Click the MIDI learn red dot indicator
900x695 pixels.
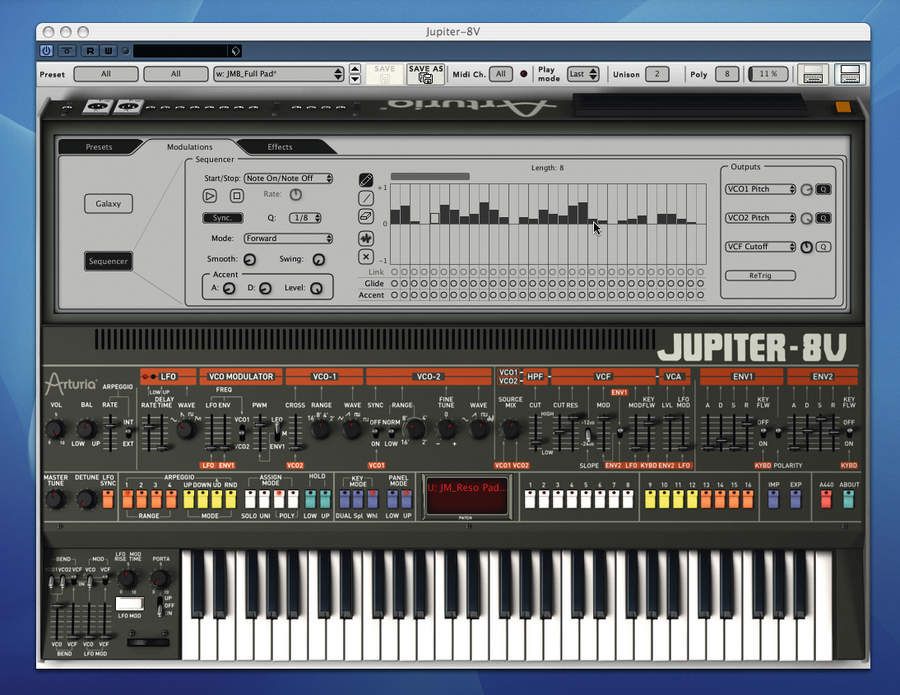523,74
